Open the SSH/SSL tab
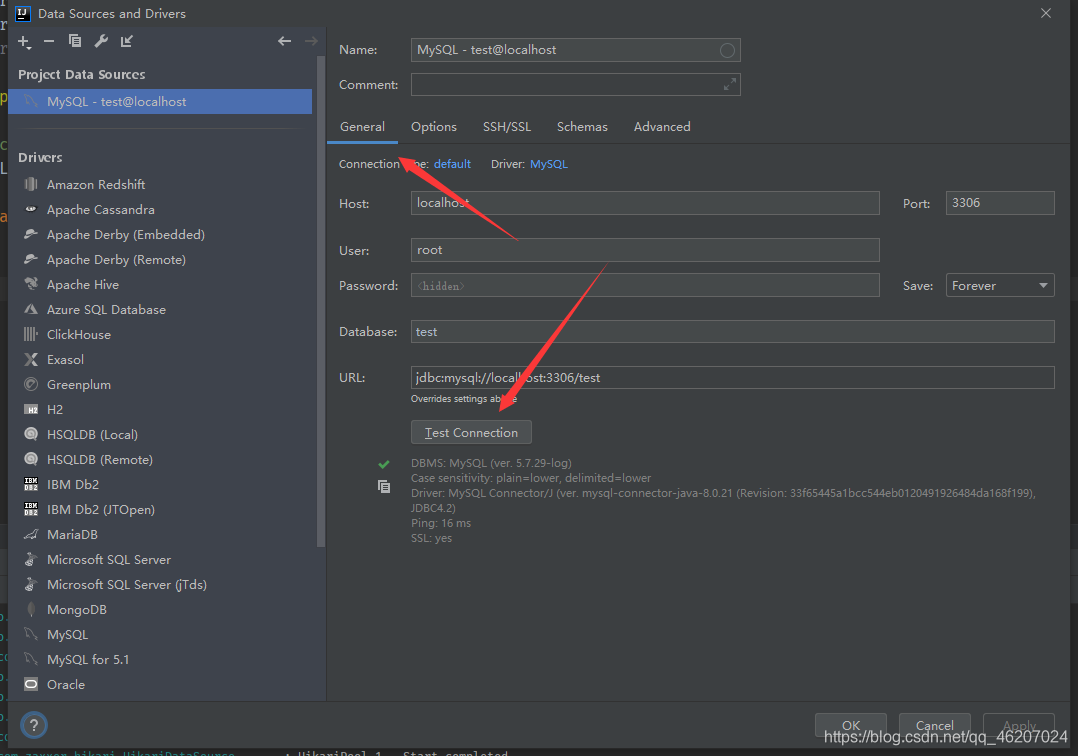The height and width of the screenshot is (756, 1078). coord(507,126)
